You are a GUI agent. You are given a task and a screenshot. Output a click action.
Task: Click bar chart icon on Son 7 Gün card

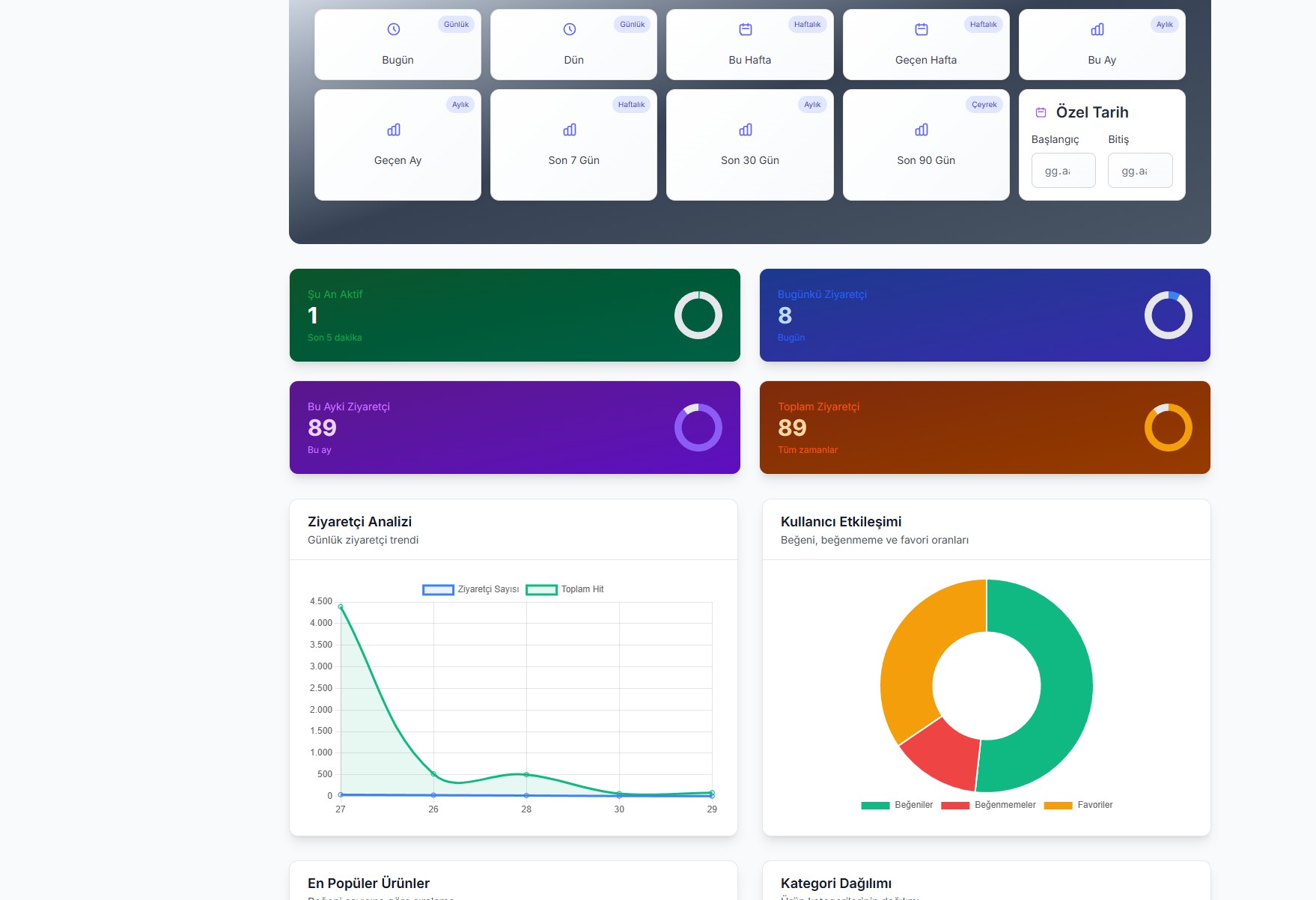pyautogui.click(x=570, y=130)
